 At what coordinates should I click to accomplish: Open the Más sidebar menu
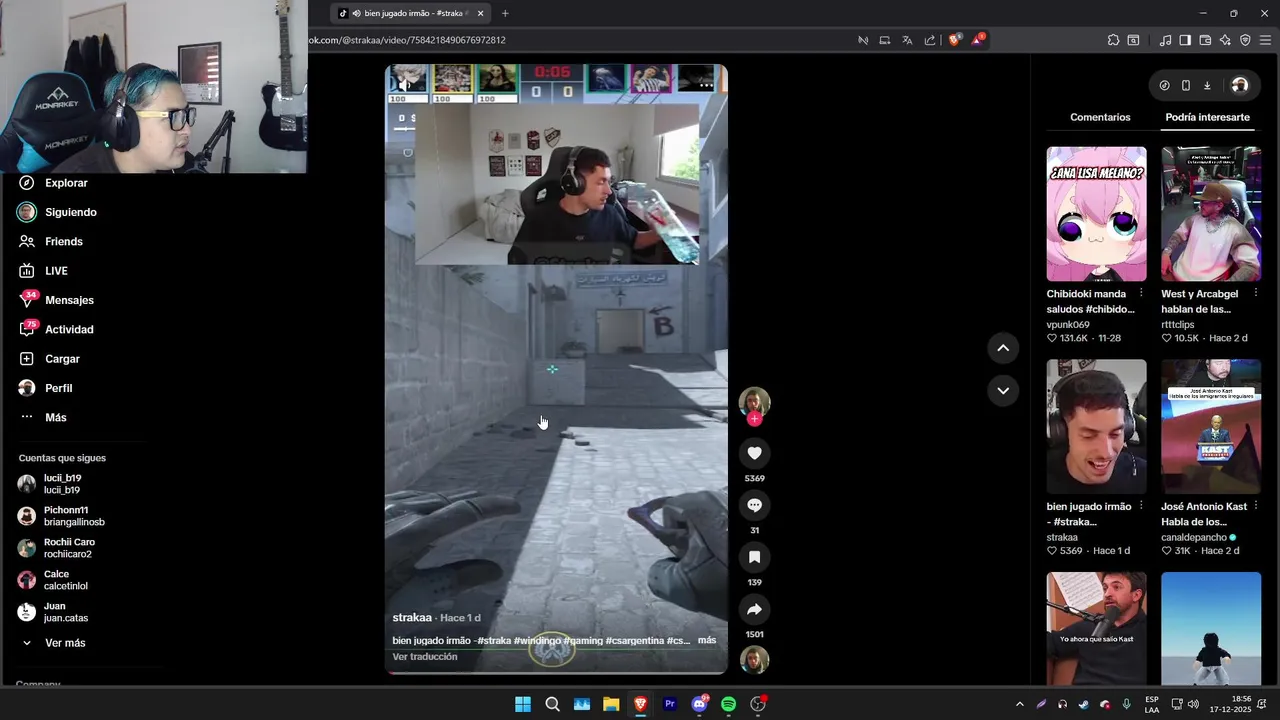[55, 417]
